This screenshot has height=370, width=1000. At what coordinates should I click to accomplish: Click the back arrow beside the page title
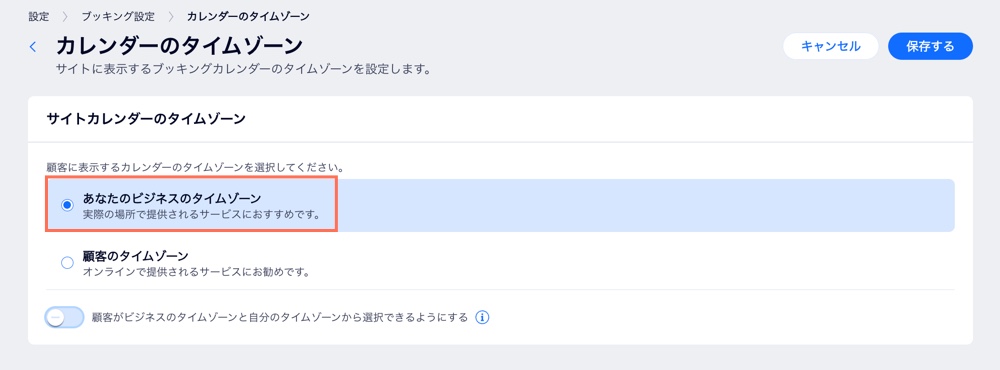33,47
